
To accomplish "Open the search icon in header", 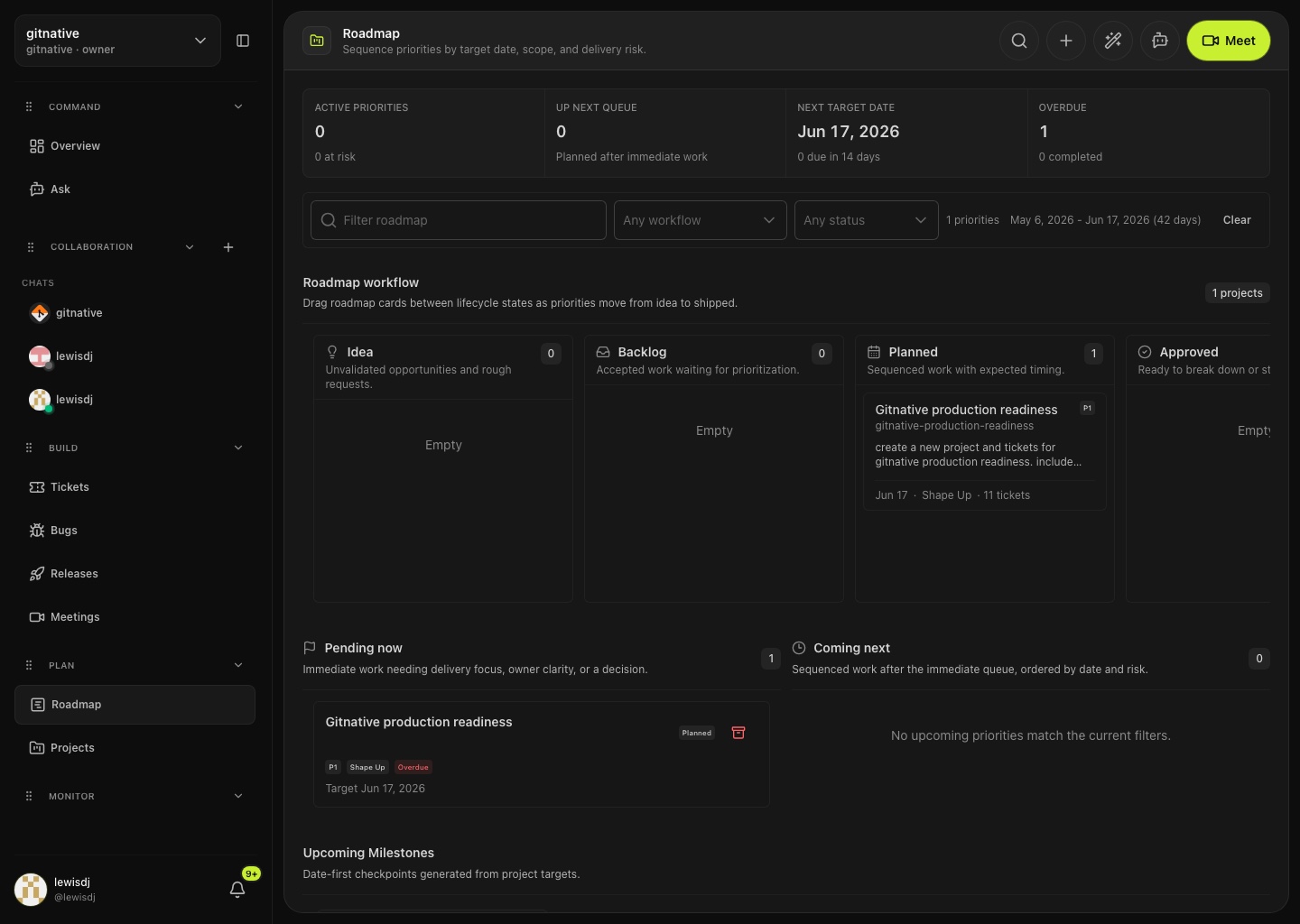I will tap(1019, 41).
